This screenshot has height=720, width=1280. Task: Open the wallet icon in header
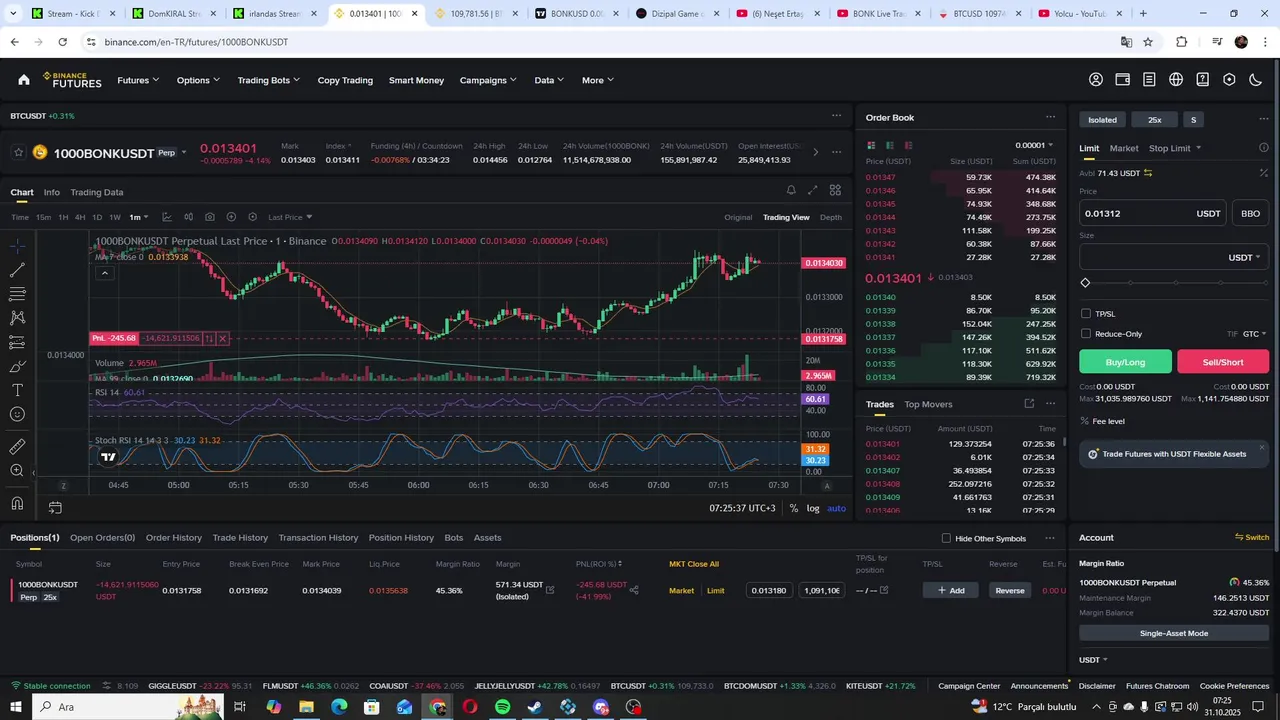pyautogui.click(x=1123, y=80)
